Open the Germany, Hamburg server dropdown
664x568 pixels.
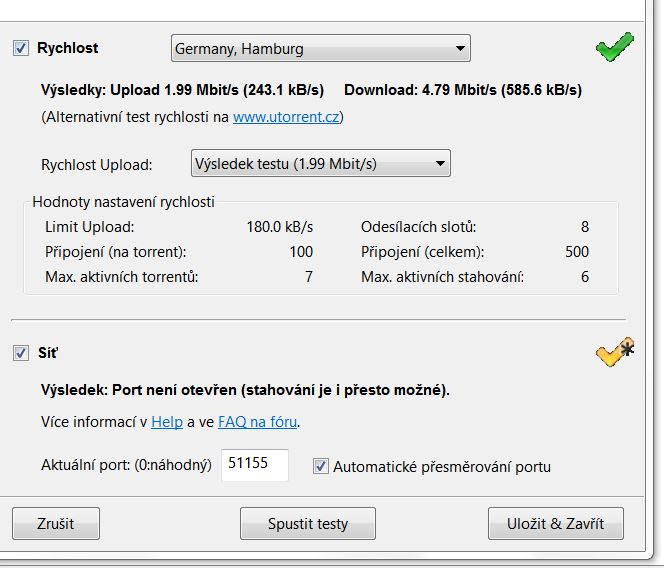click(x=320, y=48)
